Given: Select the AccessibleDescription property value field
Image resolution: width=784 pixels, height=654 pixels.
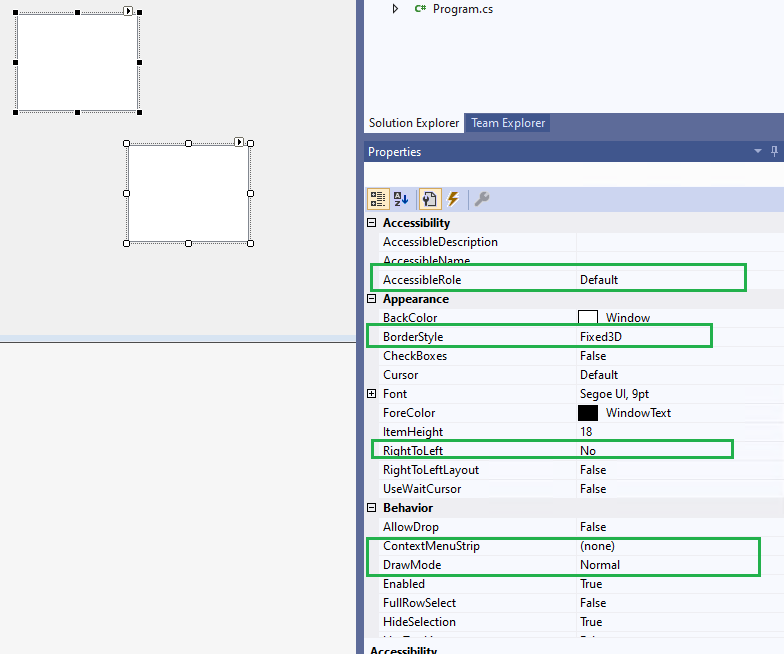Looking at the screenshot, I should 680,242.
